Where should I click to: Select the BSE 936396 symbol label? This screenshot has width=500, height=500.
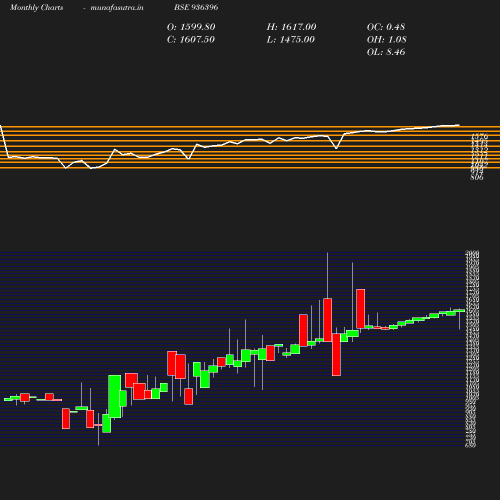pyautogui.click(x=196, y=7)
